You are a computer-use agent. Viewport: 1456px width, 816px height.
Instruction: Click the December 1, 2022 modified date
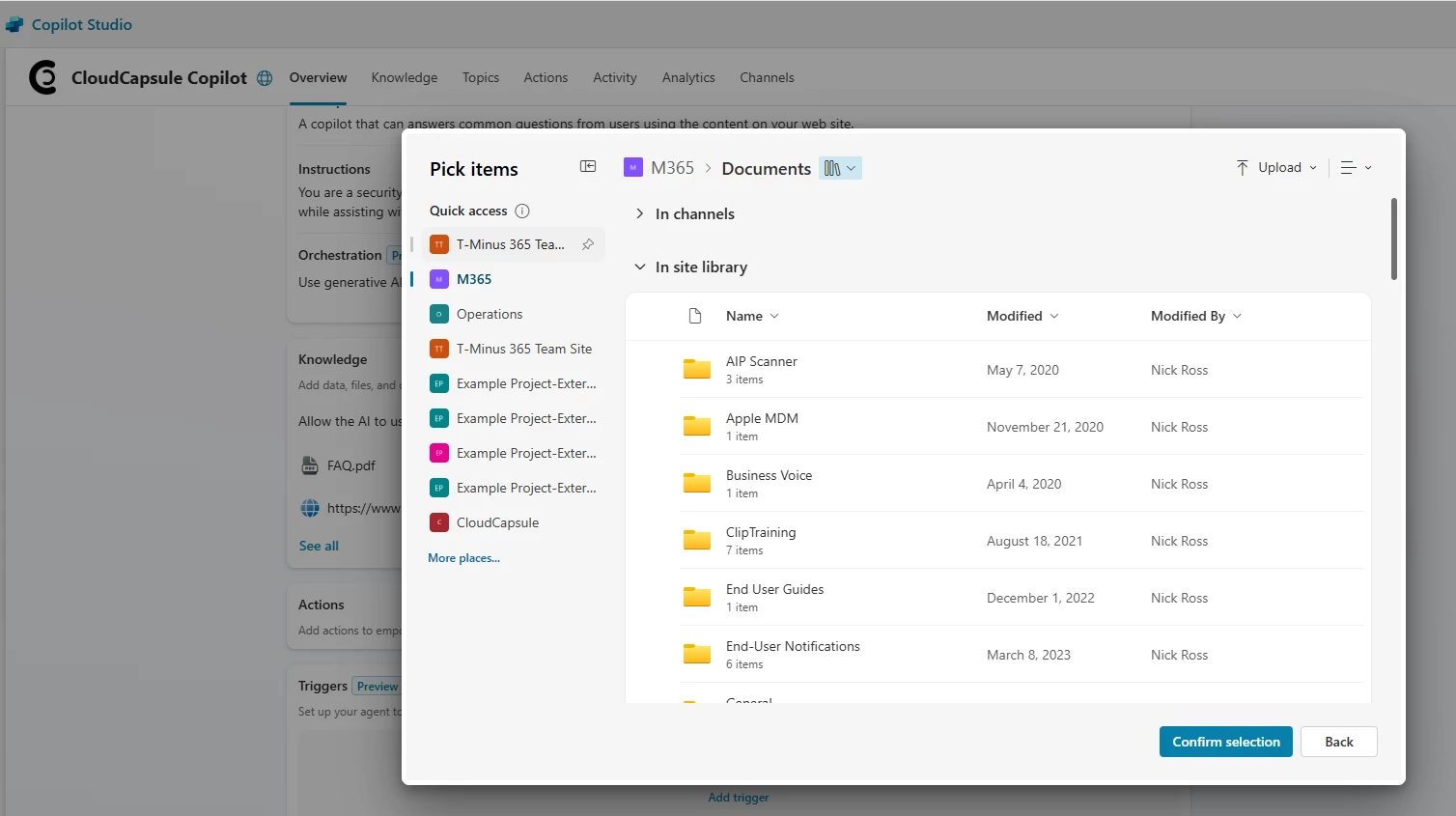coord(1041,598)
